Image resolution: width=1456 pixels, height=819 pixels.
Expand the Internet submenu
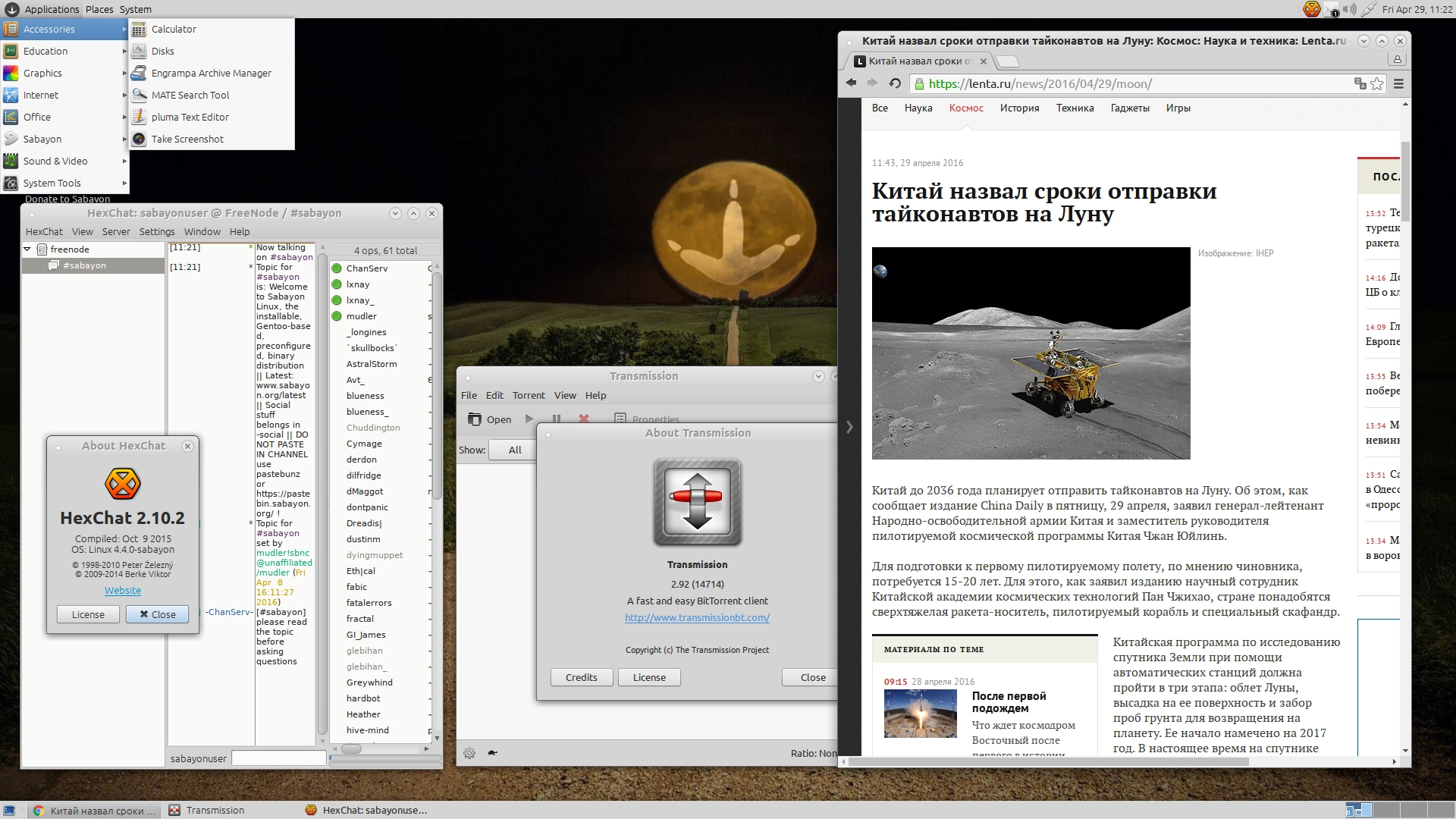tap(64, 95)
